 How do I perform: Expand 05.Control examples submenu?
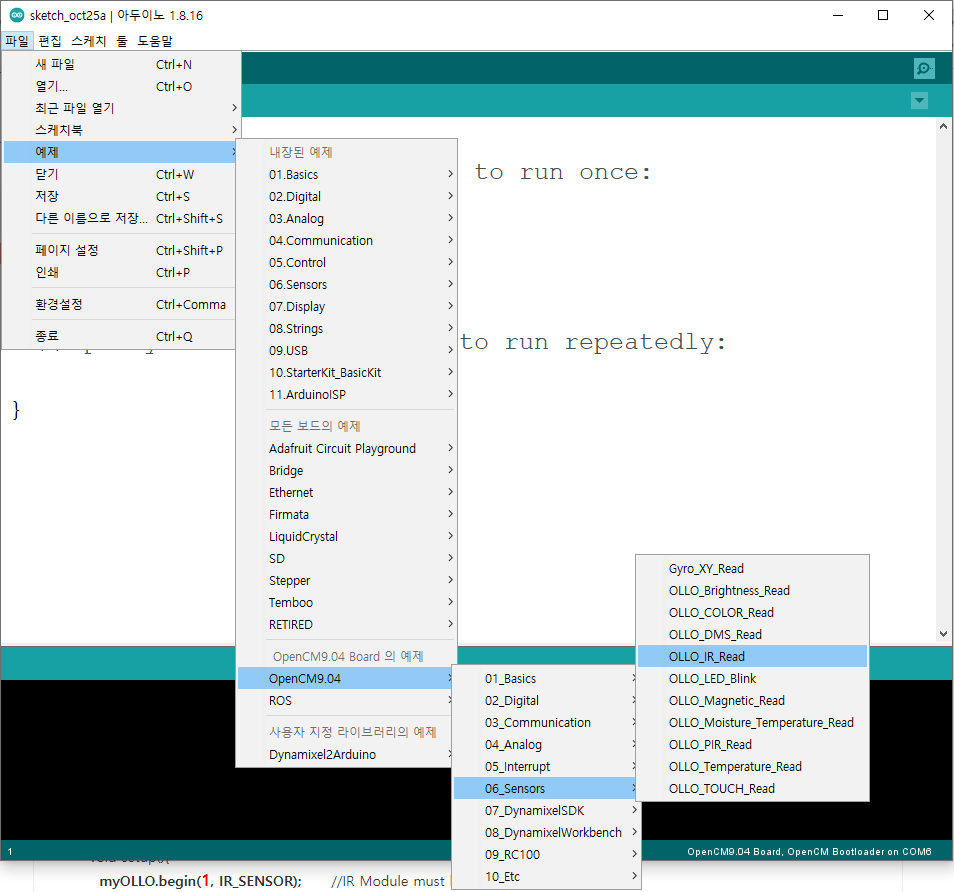(x=346, y=262)
